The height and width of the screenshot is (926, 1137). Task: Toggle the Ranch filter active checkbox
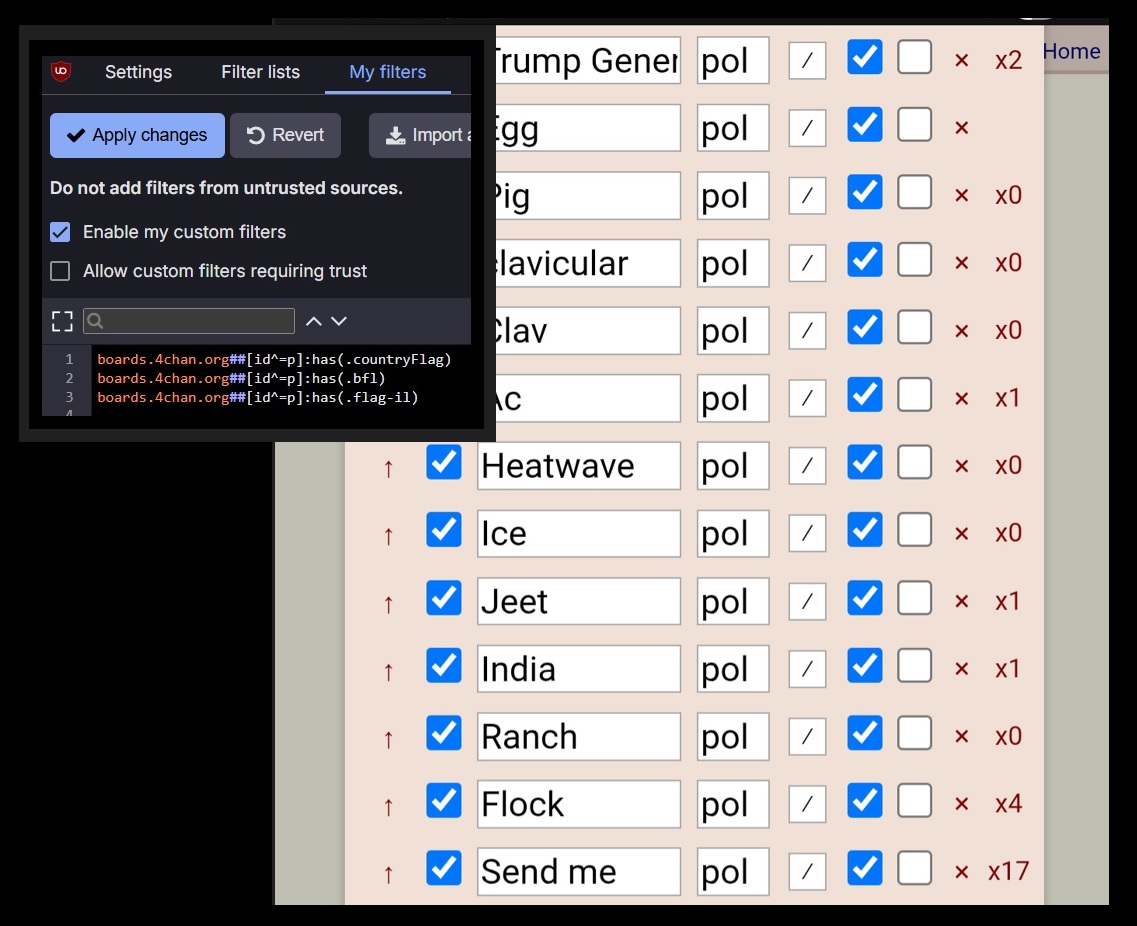coord(444,733)
